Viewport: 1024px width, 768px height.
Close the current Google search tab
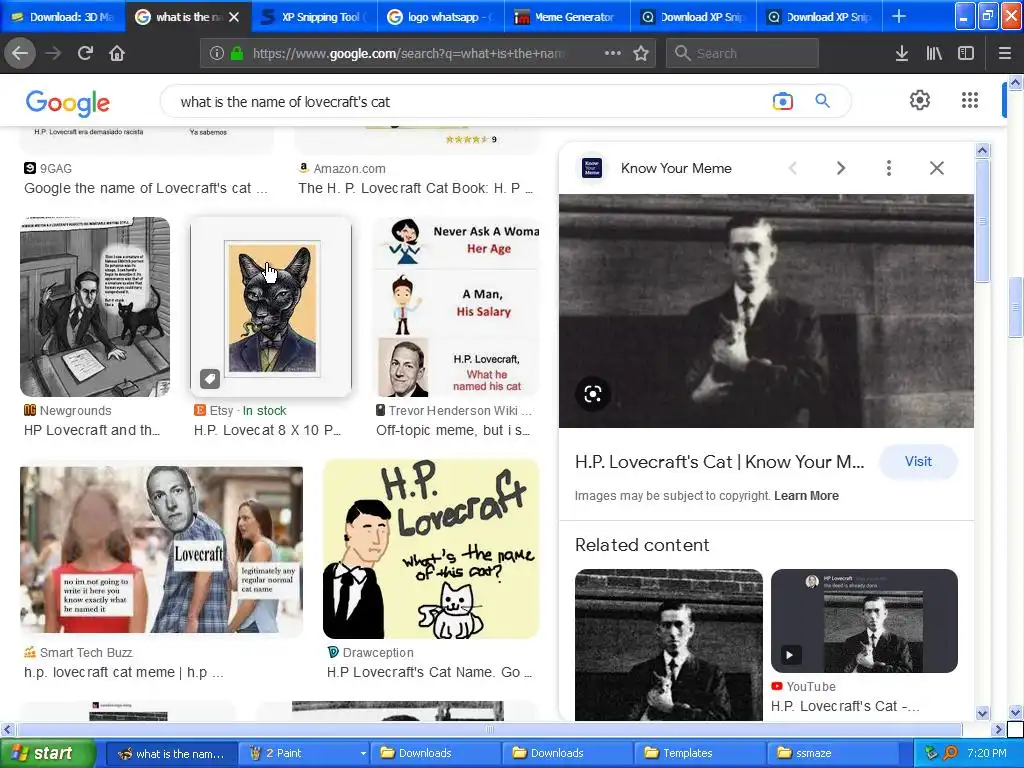(x=234, y=17)
